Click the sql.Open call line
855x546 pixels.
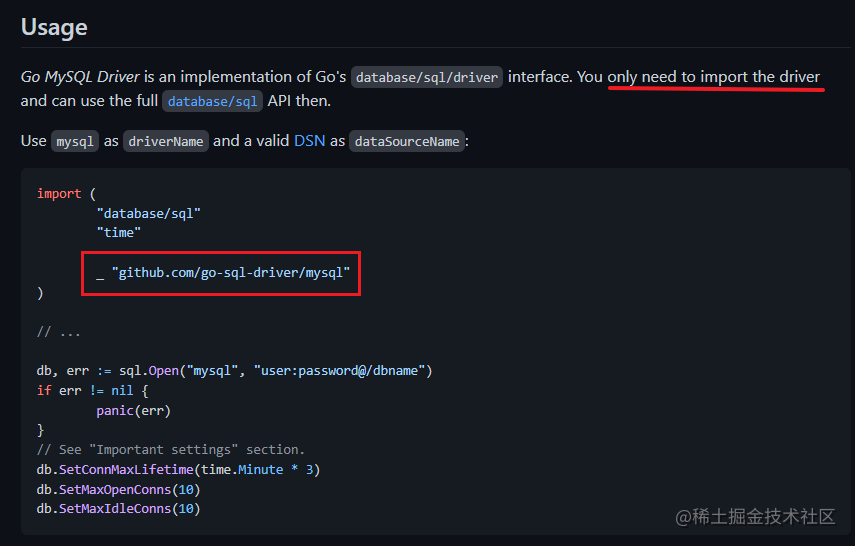pyautogui.click(x=234, y=371)
